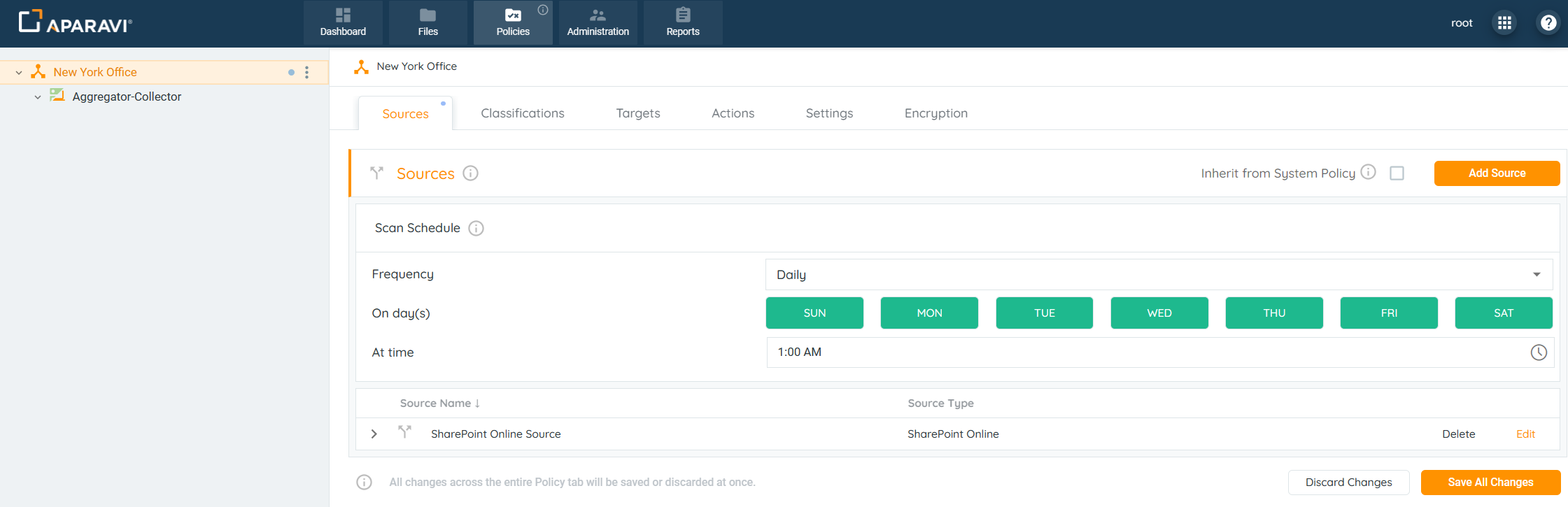Open the Reports menu
Screen dimensions: 1568x507
(x=682, y=23)
